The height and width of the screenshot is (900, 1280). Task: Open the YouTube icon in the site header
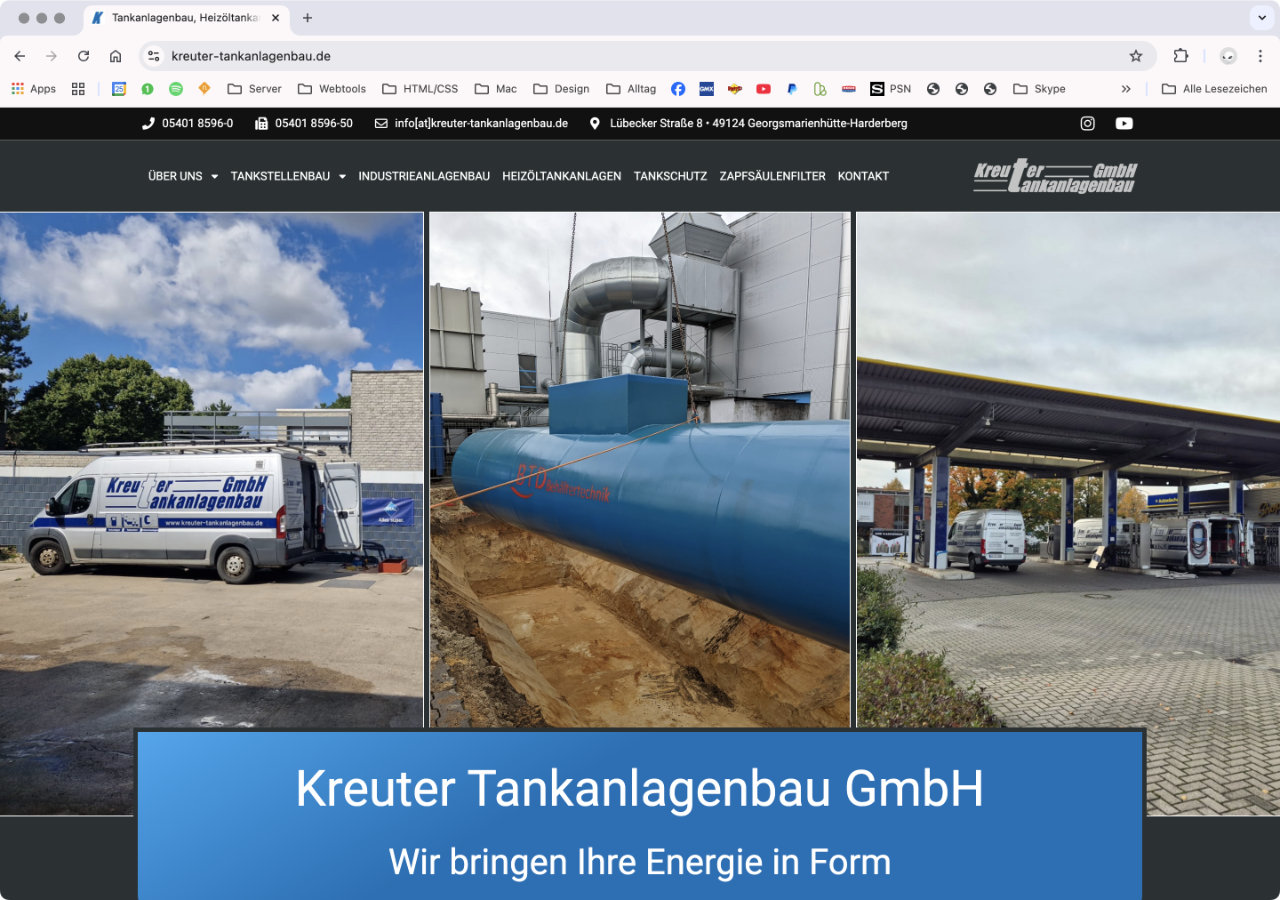tap(1124, 123)
